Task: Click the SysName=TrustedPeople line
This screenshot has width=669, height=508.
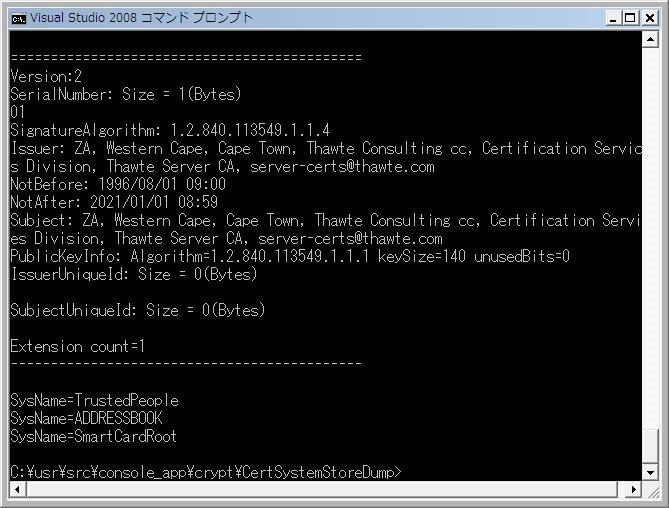Action: coord(94,401)
